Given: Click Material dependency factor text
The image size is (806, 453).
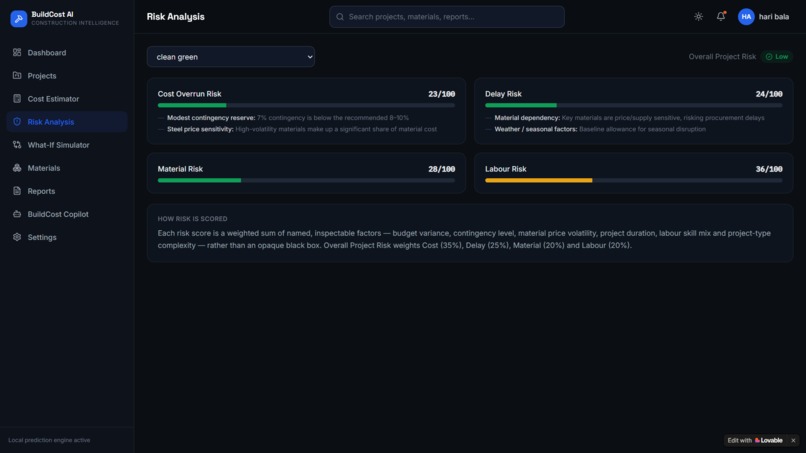Looking at the screenshot, I should pos(629,118).
